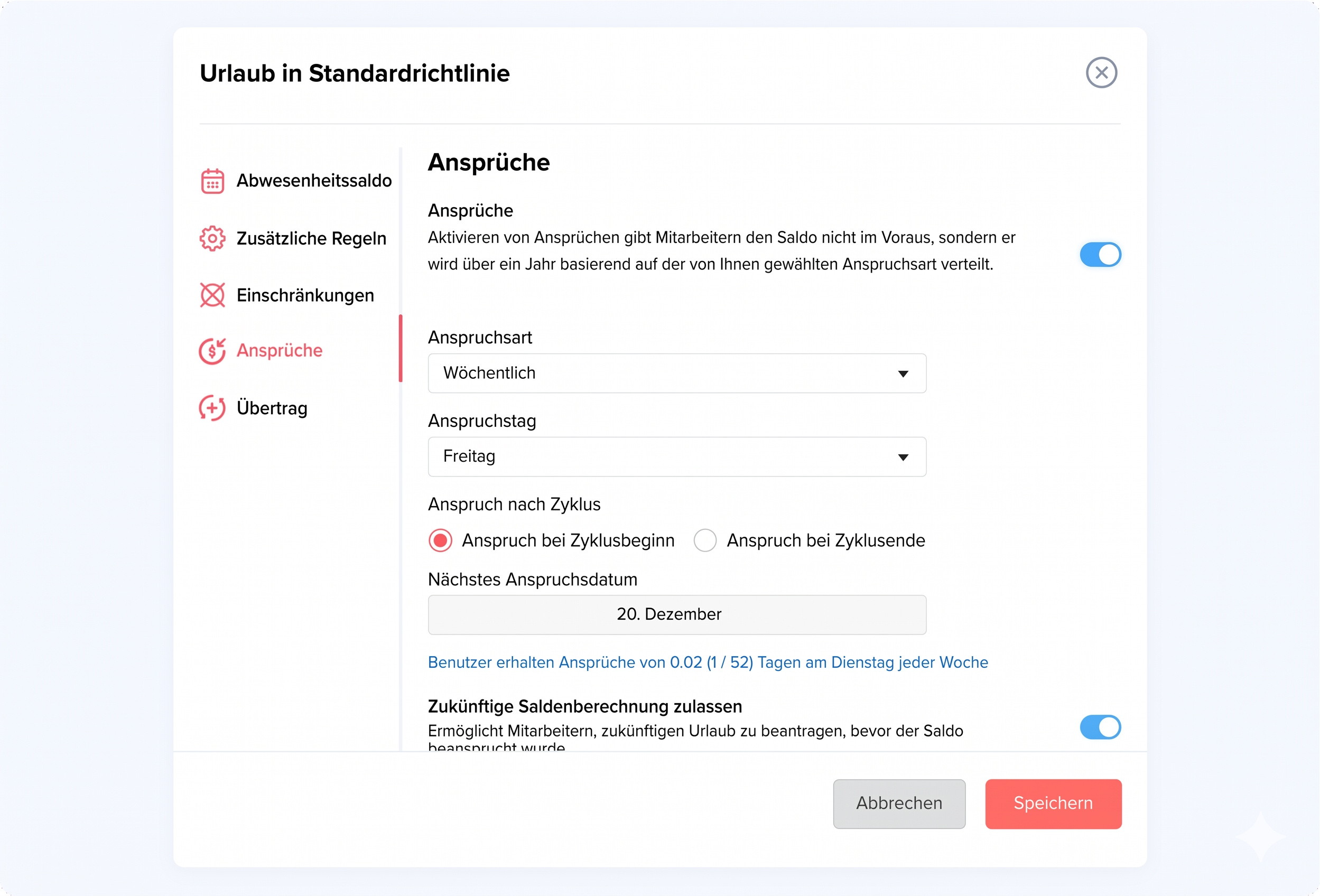Click the Freitag dropdown arrow

point(903,457)
